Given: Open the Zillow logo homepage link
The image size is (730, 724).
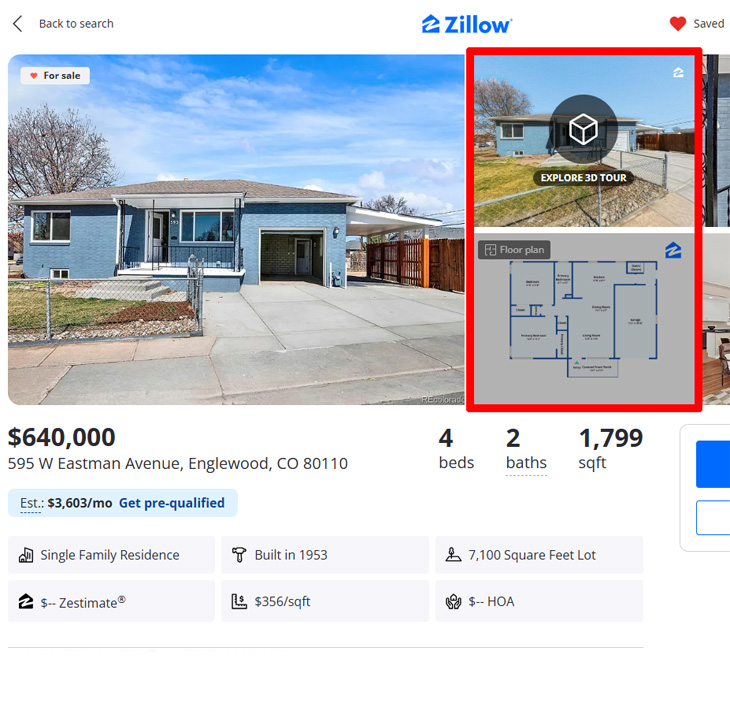Looking at the screenshot, I should 466,25.
